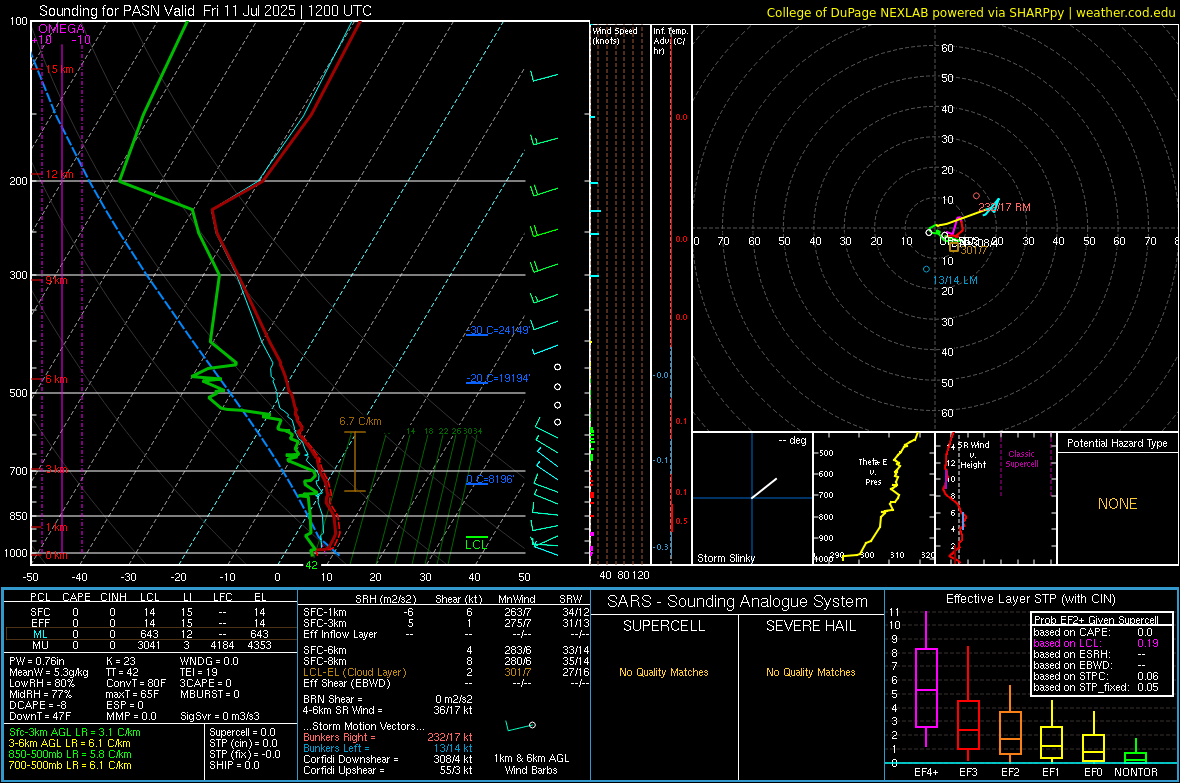The width and height of the screenshot is (1180, 783).
Task: Click the '-20 C=19194'' temperature level label
Action: (x=498, y=378)
